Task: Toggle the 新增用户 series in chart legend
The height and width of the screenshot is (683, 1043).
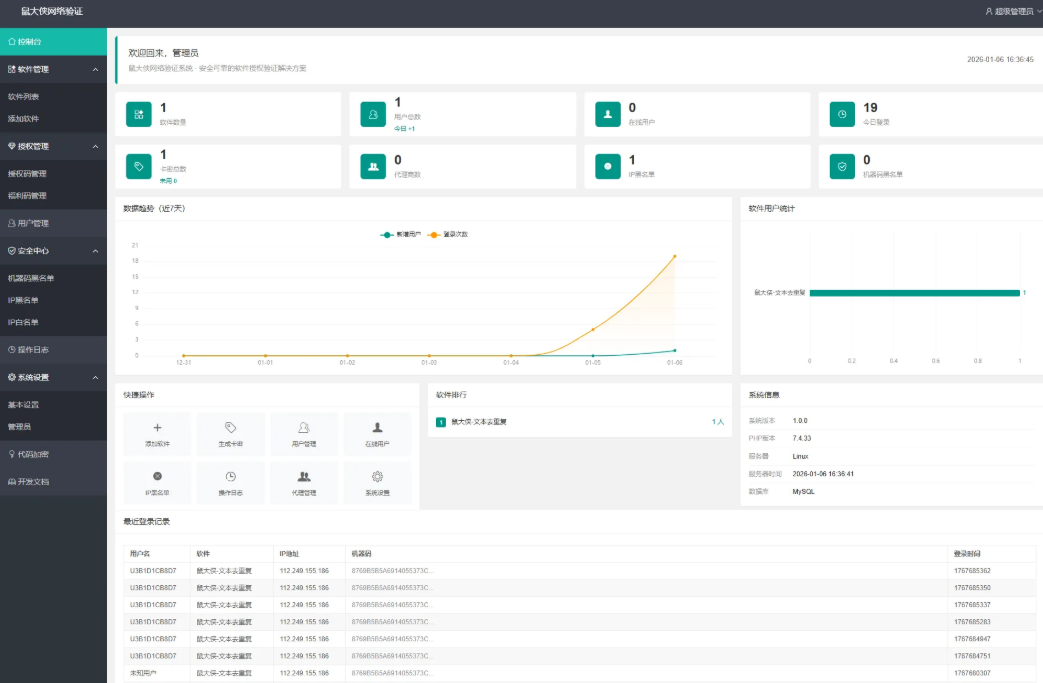Action: click(x=401, y=234)
